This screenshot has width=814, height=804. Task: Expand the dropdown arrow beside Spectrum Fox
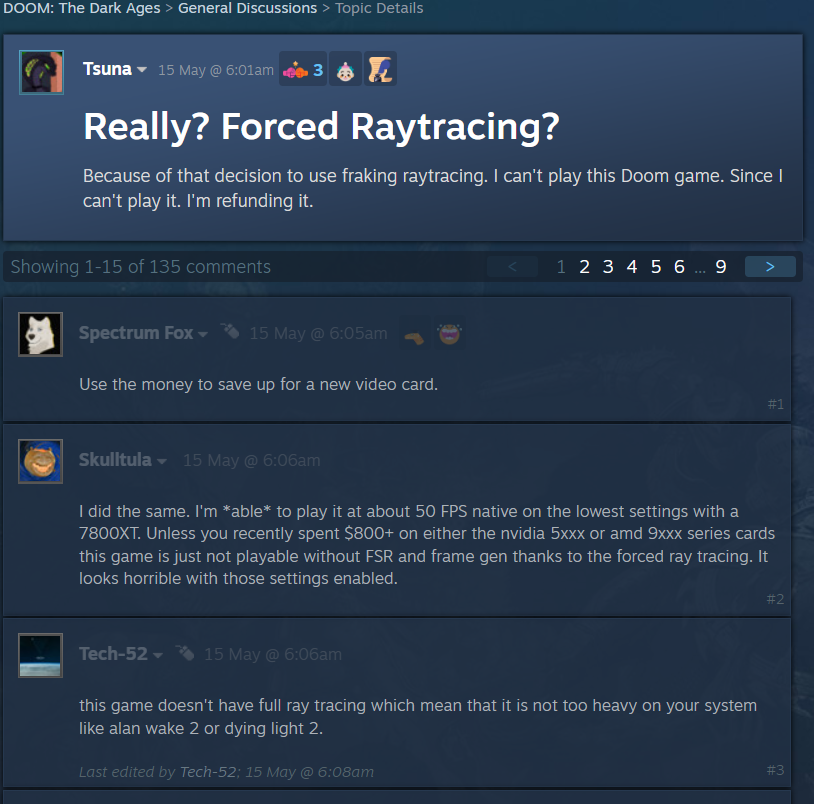[x=203, y=334]
